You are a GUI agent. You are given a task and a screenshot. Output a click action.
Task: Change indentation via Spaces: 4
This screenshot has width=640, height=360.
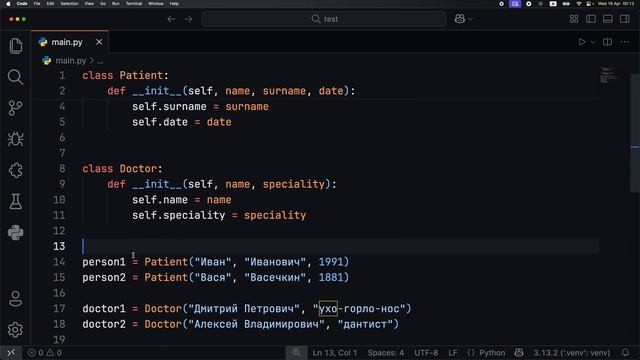386,353
